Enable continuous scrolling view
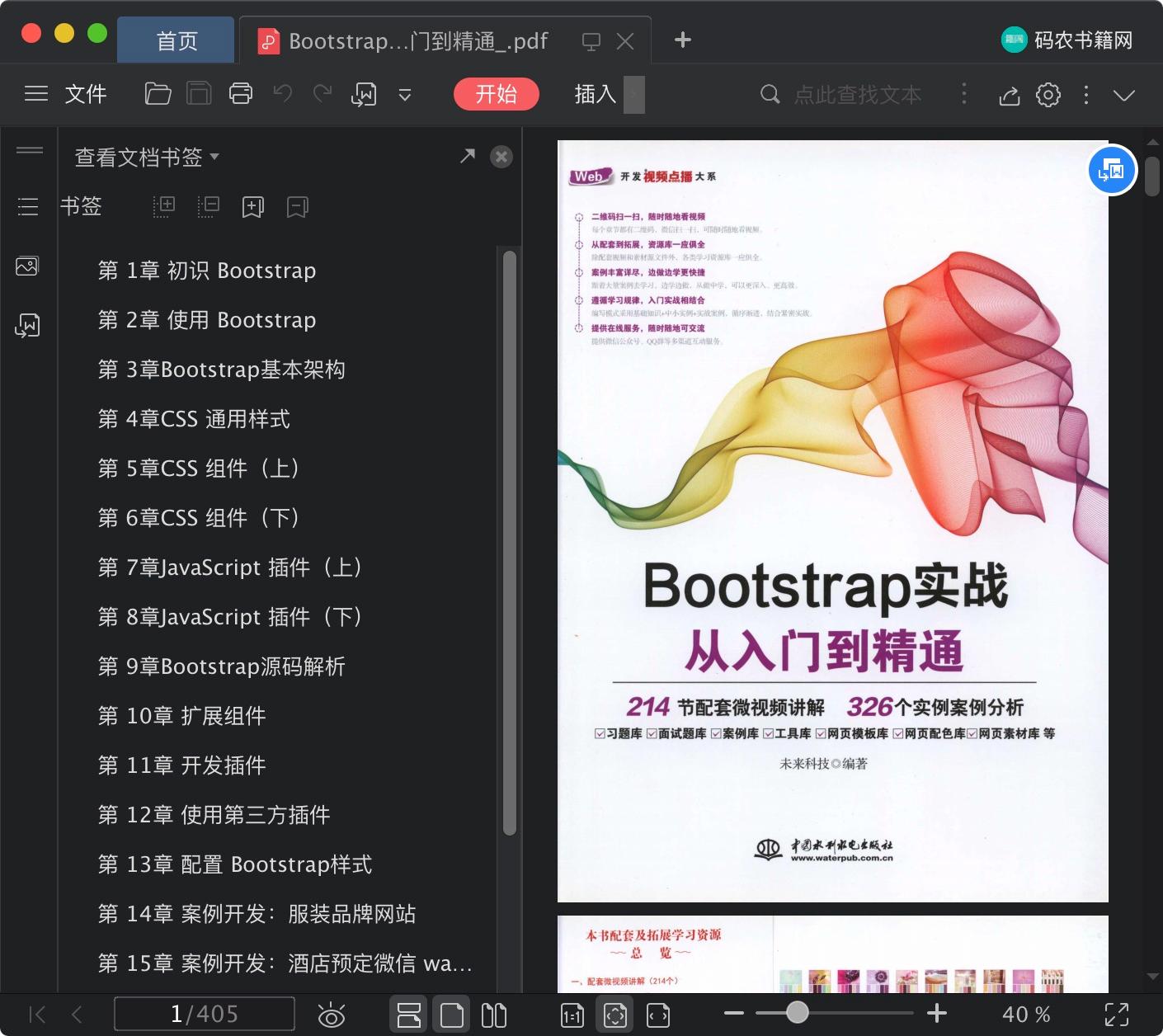This screenshot has height=1036, width=1163. pyautogui.click(x=409, y=1015)
